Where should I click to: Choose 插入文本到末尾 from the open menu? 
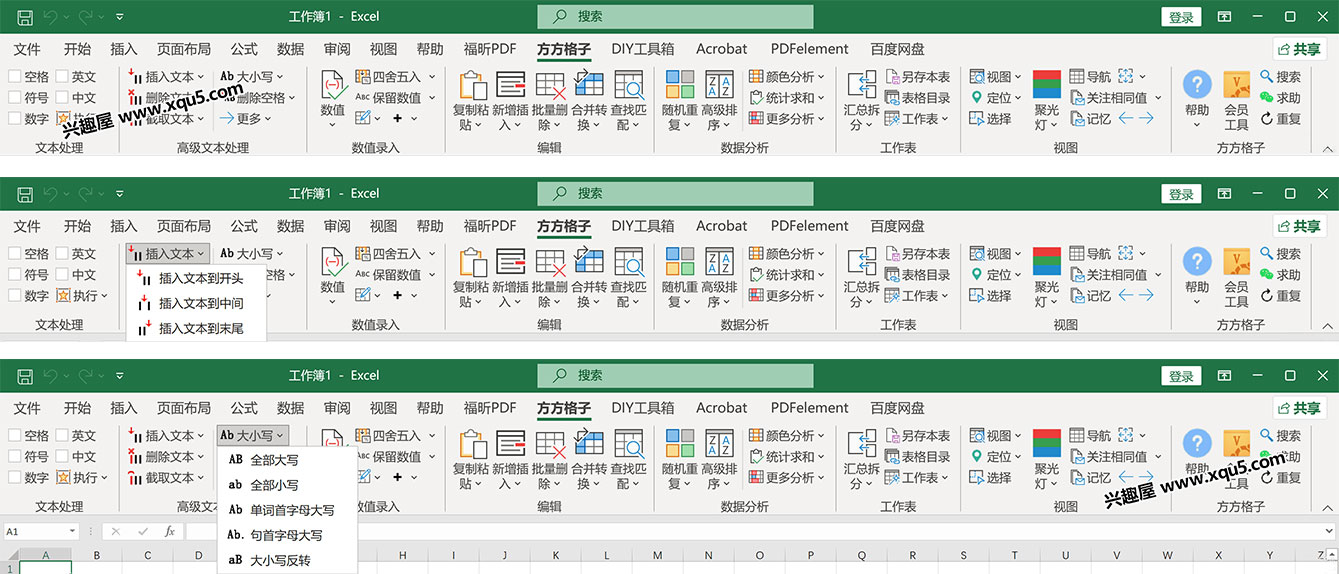pos(196,328)
